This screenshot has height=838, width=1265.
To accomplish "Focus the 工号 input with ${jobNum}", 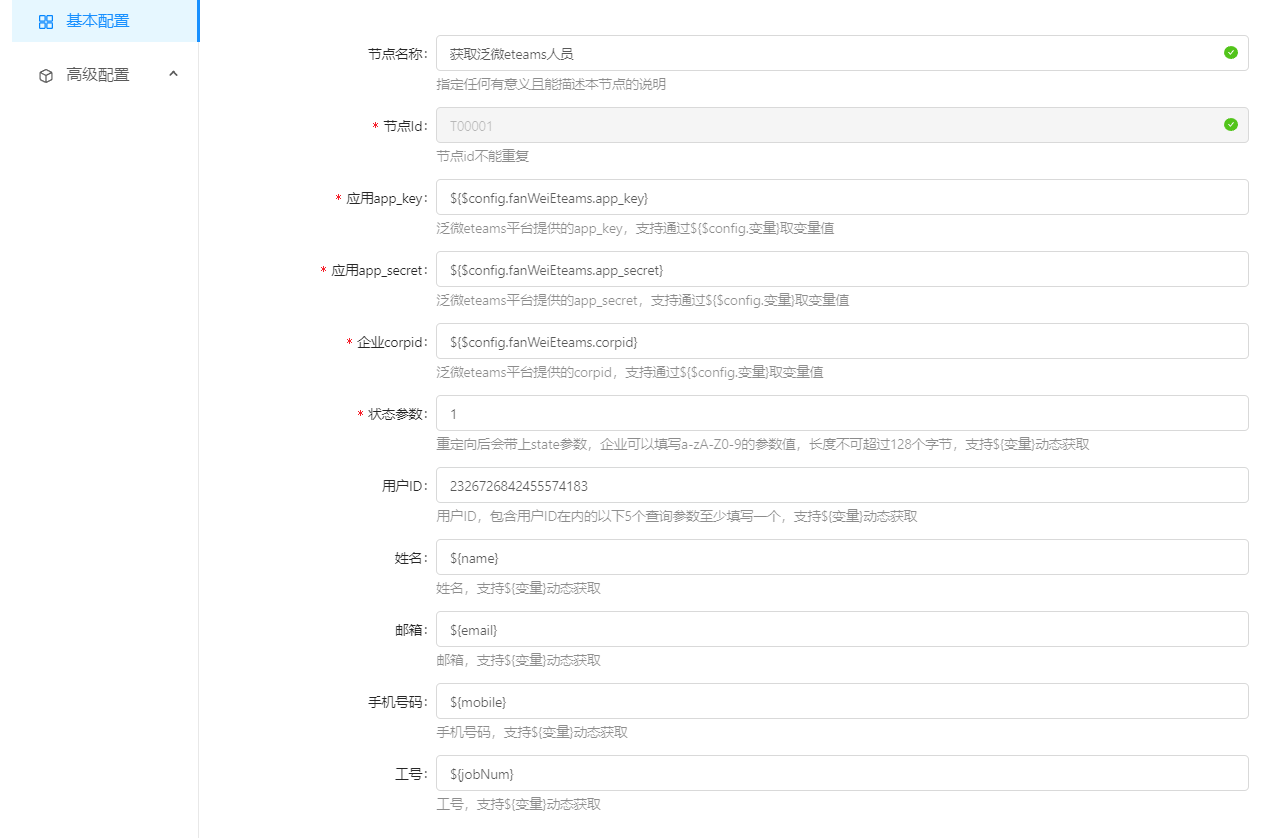I will (841, 773).
